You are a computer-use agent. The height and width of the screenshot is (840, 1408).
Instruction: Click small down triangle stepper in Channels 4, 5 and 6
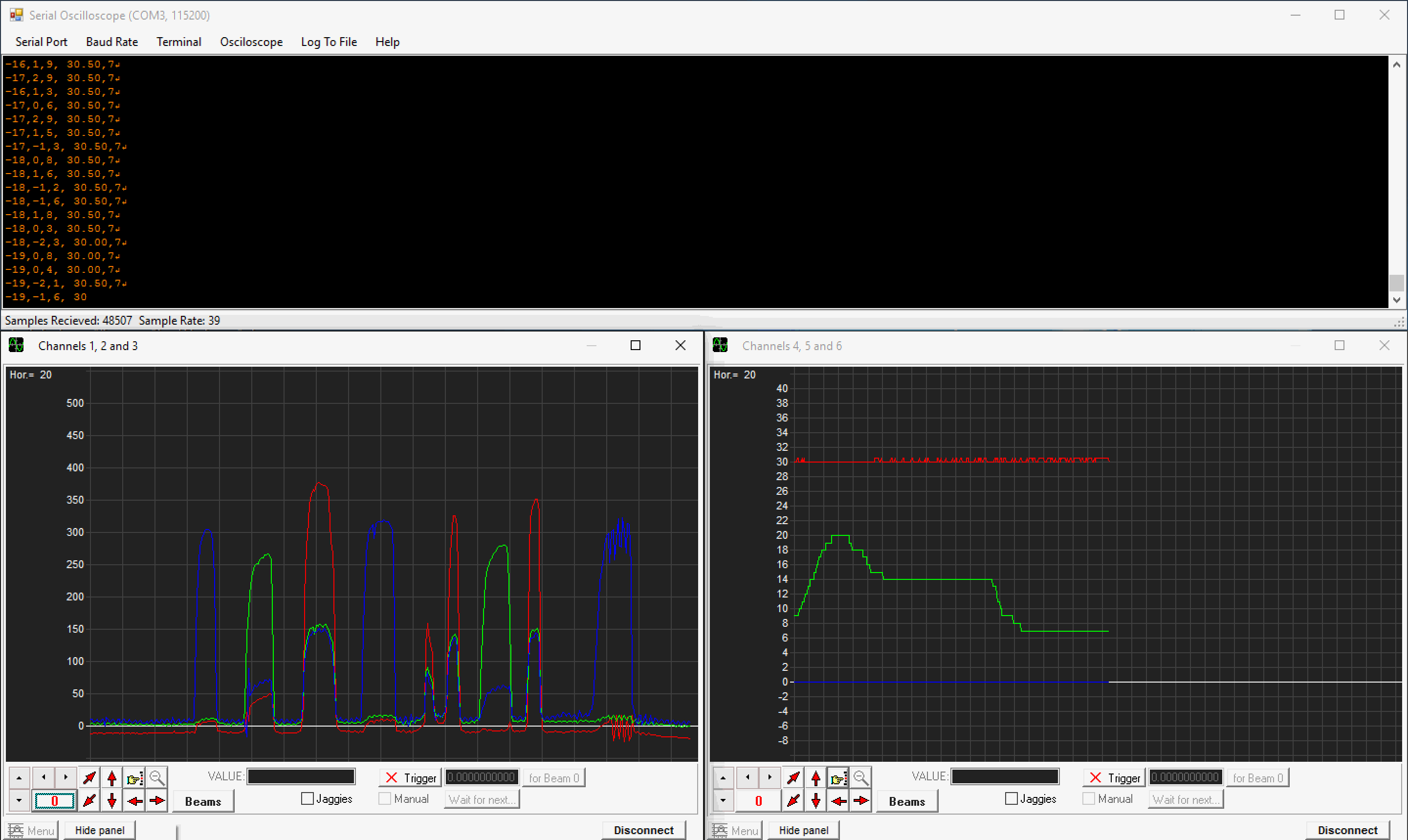point(723,801)
